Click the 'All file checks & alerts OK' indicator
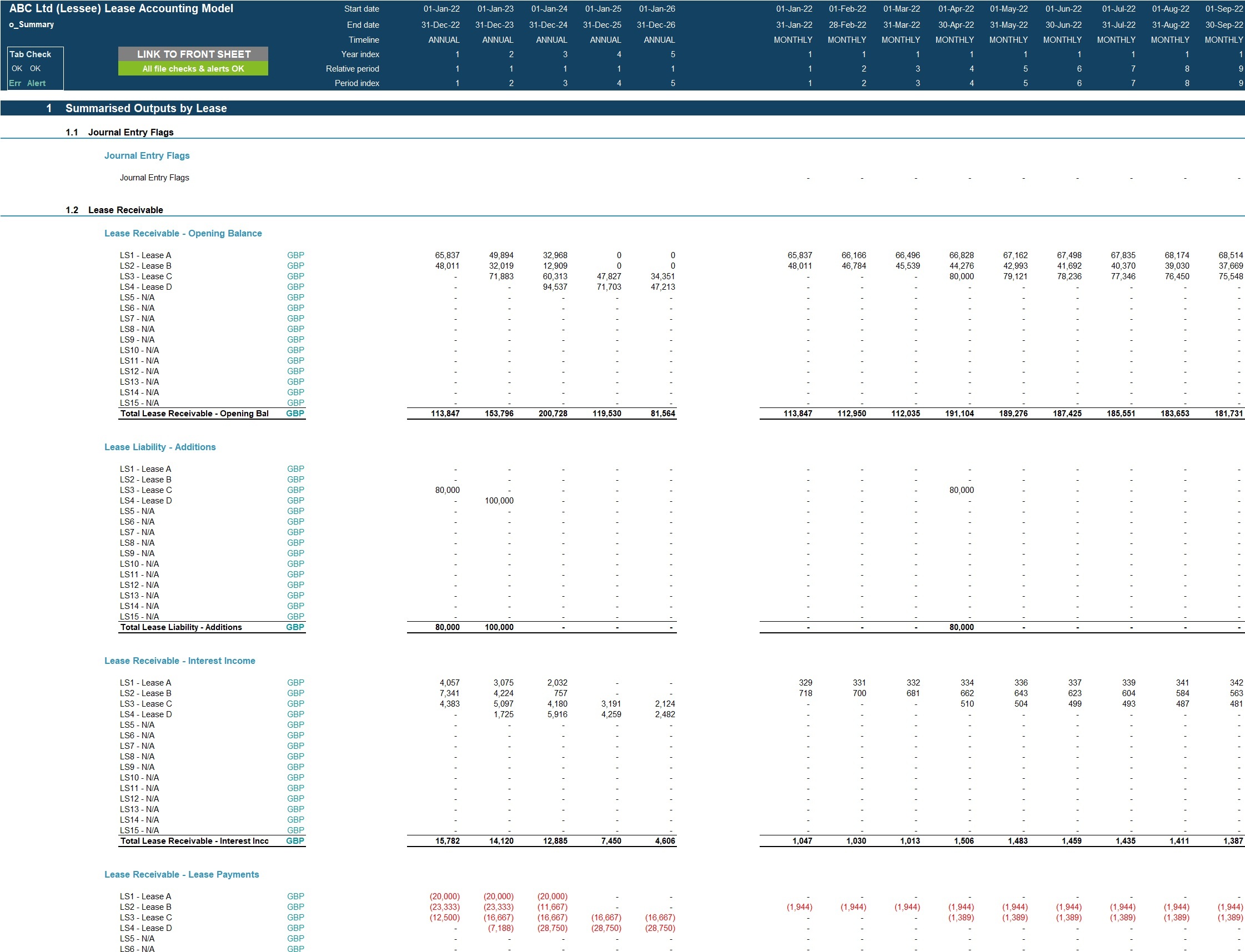The width and height of the screenshot is (1245, 952). 193,69
